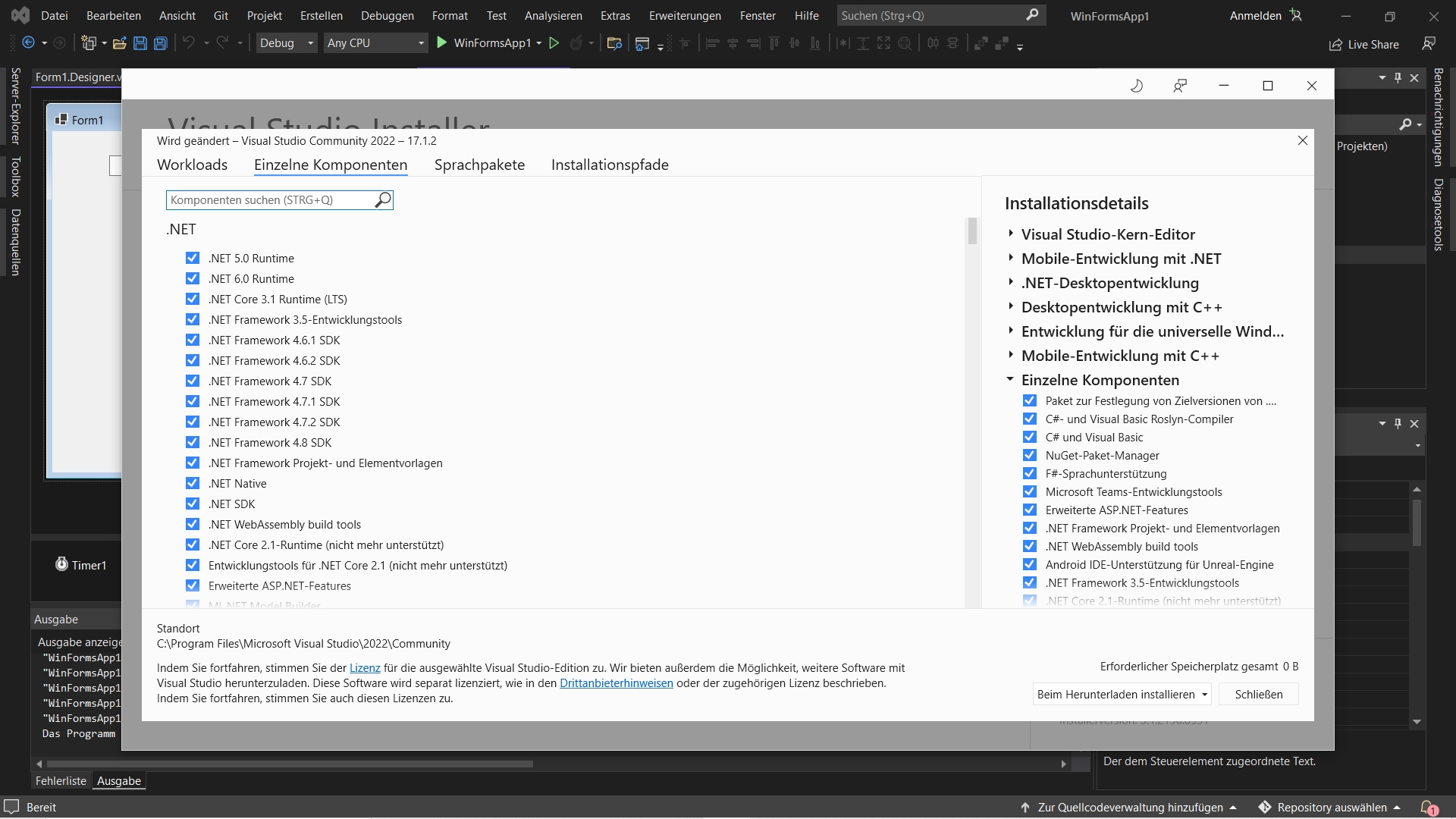Uncheck NuGet-Paket-Manager in Installationsdetails
The height and width of the screenshot is (819, 1456).
[x=1030, y=455]
